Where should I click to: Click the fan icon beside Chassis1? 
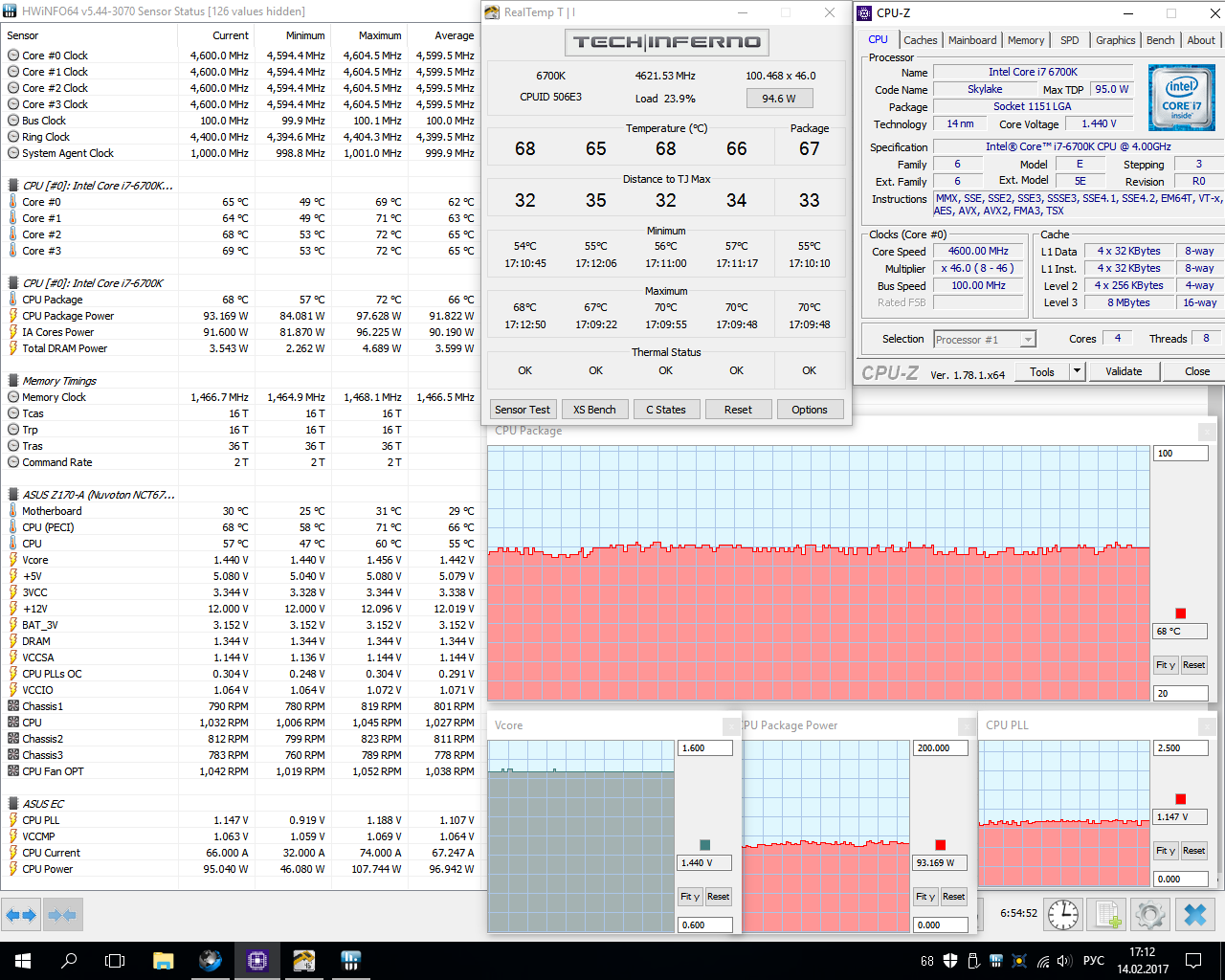coord(13,706)
